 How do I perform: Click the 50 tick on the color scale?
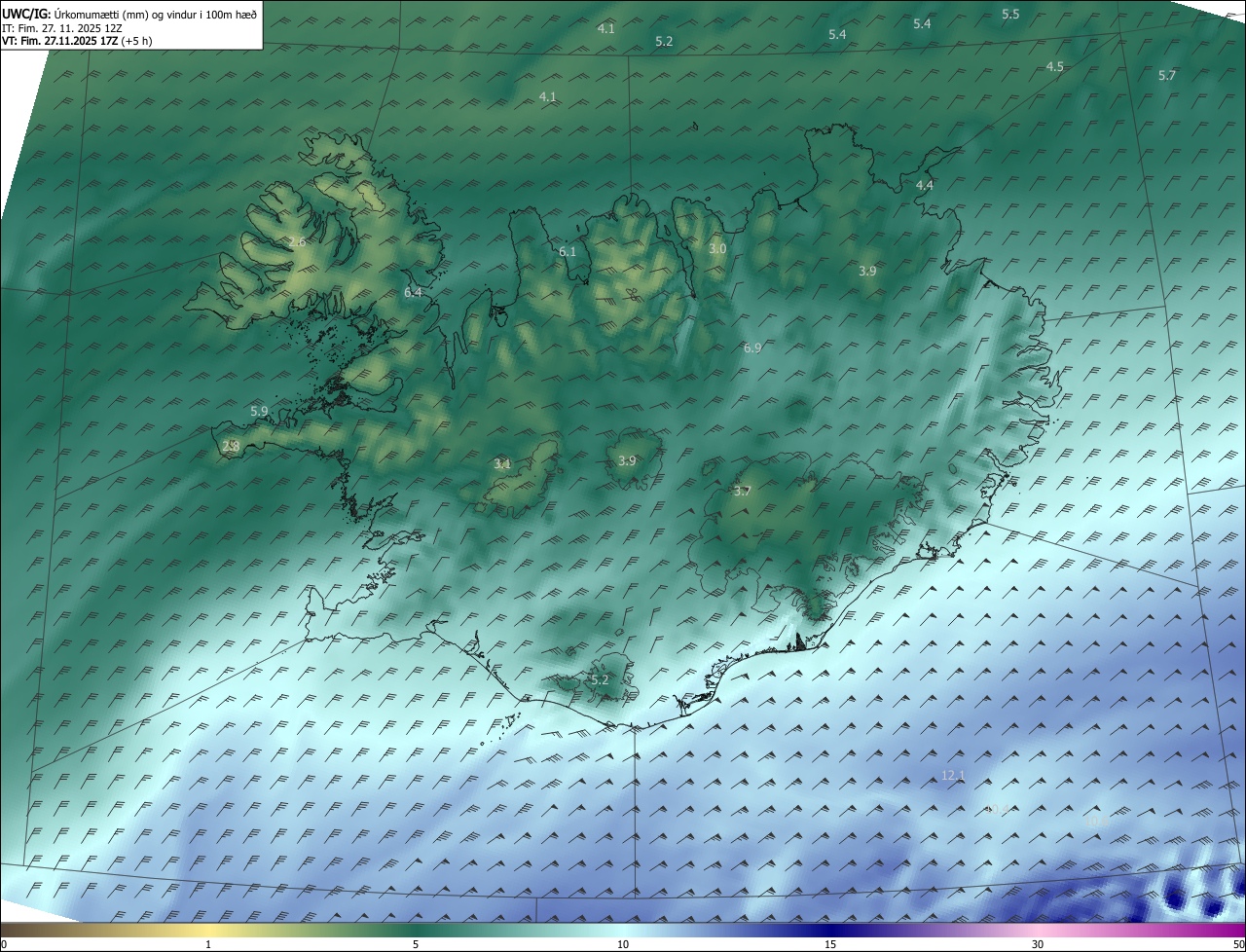pos(1238,944)
